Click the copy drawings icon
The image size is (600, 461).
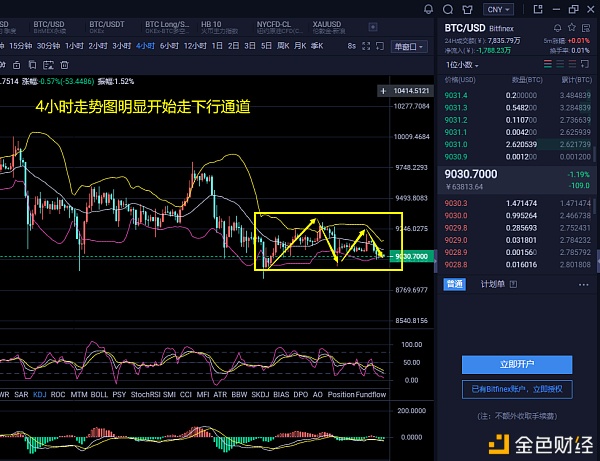(33, 65)
